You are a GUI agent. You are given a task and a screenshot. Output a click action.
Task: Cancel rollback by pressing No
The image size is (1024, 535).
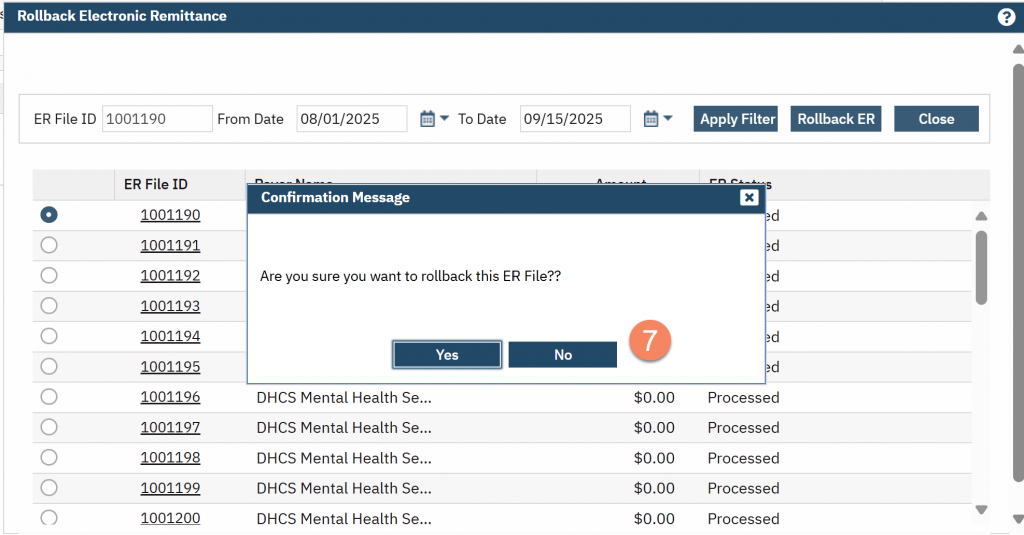563,355
